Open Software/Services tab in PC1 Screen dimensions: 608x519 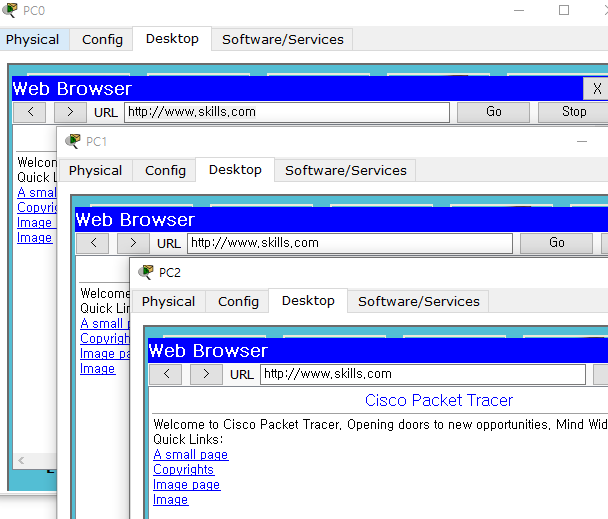tap(346, 171)
